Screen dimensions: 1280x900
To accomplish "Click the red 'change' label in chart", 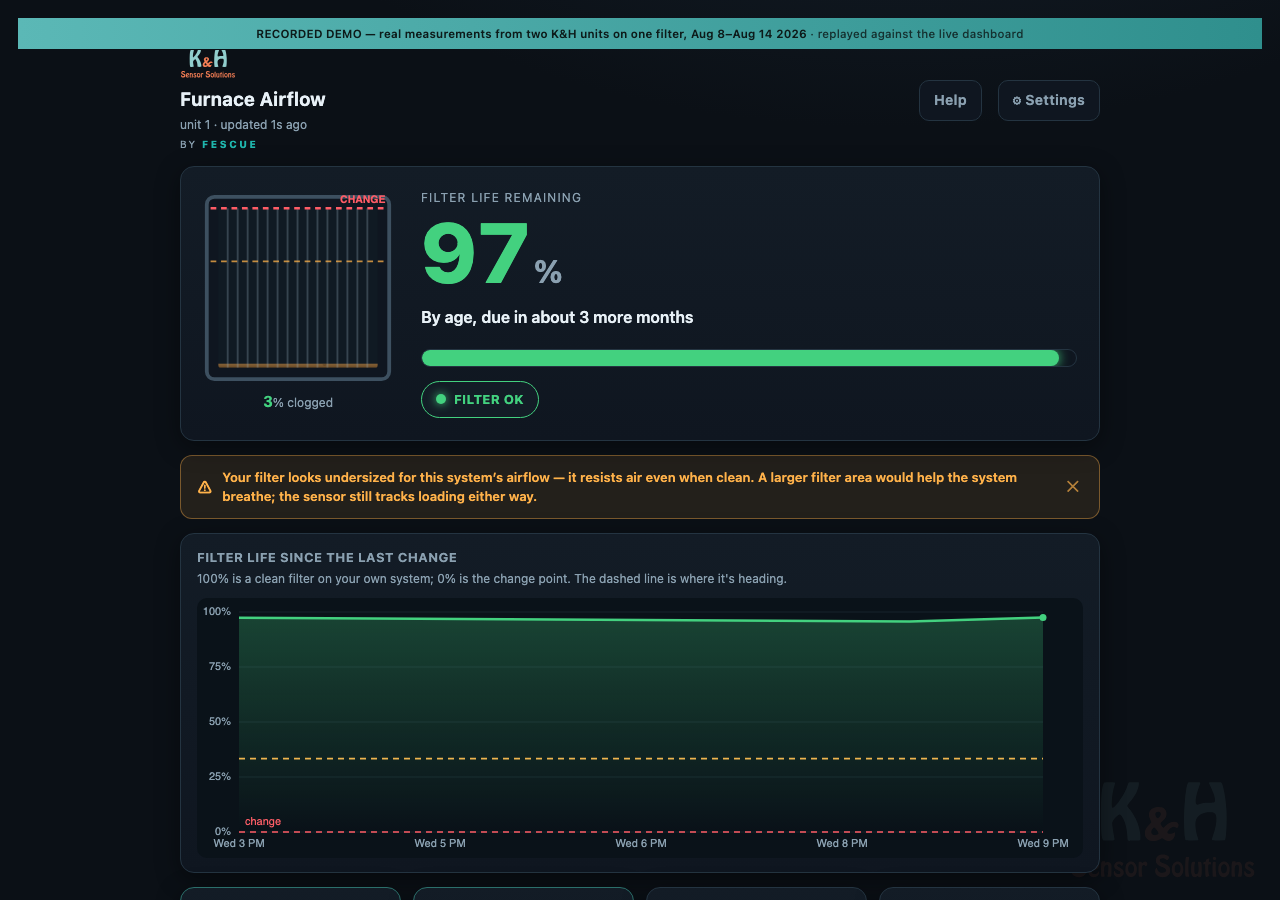I will pyautogui.click(x=263, y=822).
